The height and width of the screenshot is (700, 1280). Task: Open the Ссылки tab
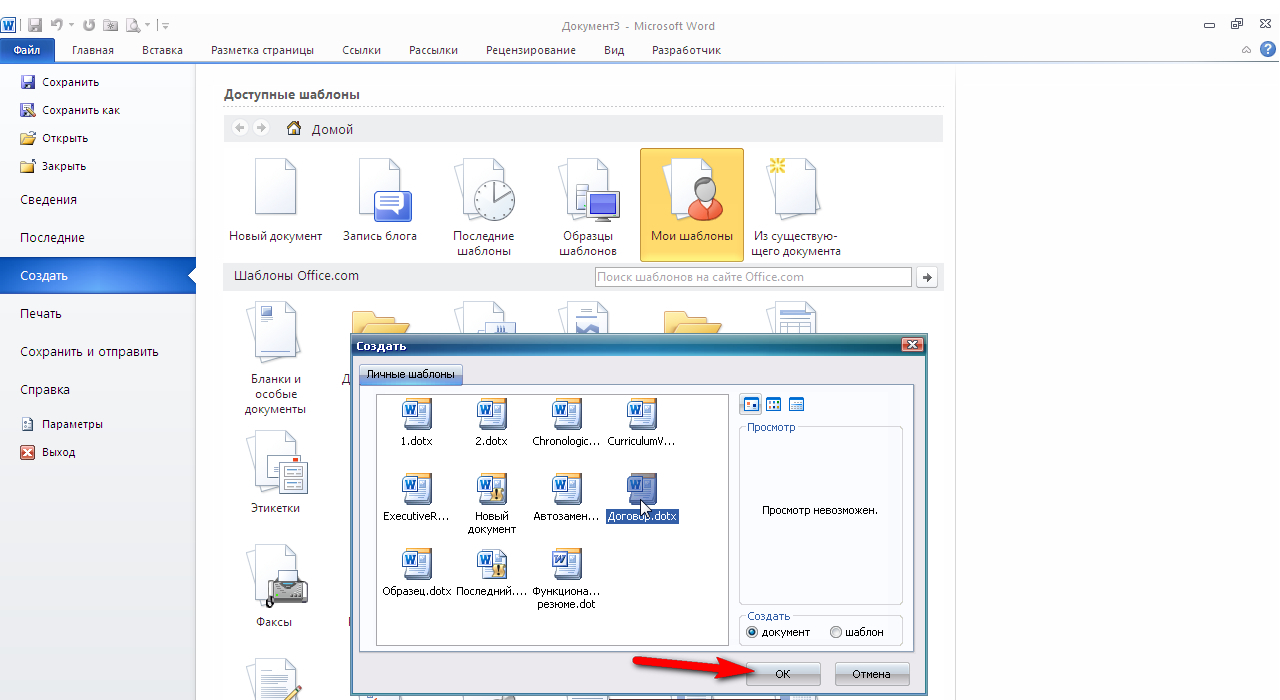click(361, 50)
